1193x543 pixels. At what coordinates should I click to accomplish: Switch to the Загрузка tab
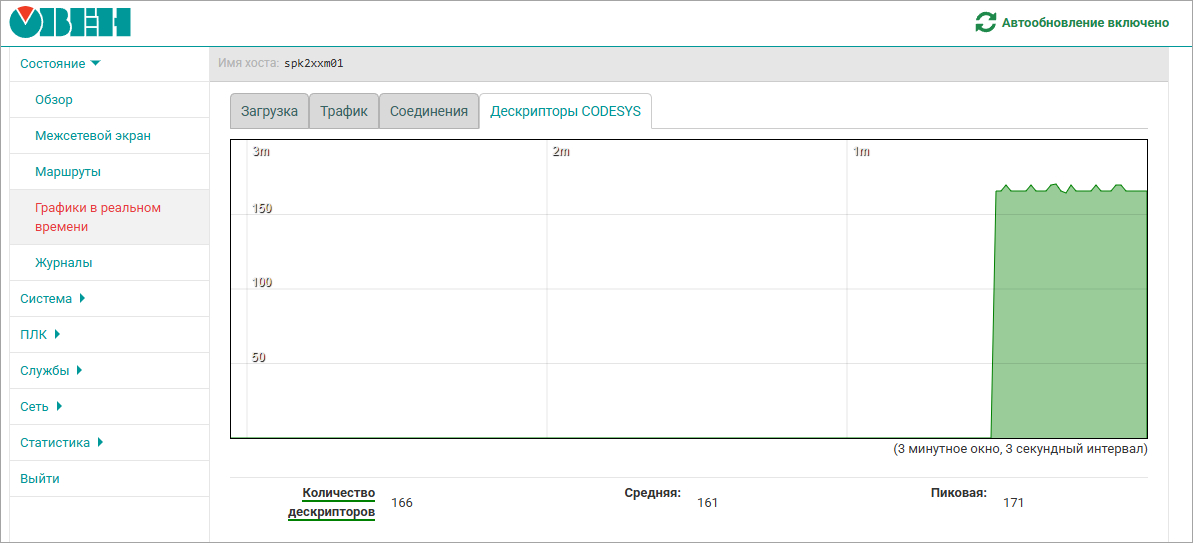pyautogui.click(x=269, y=111)
